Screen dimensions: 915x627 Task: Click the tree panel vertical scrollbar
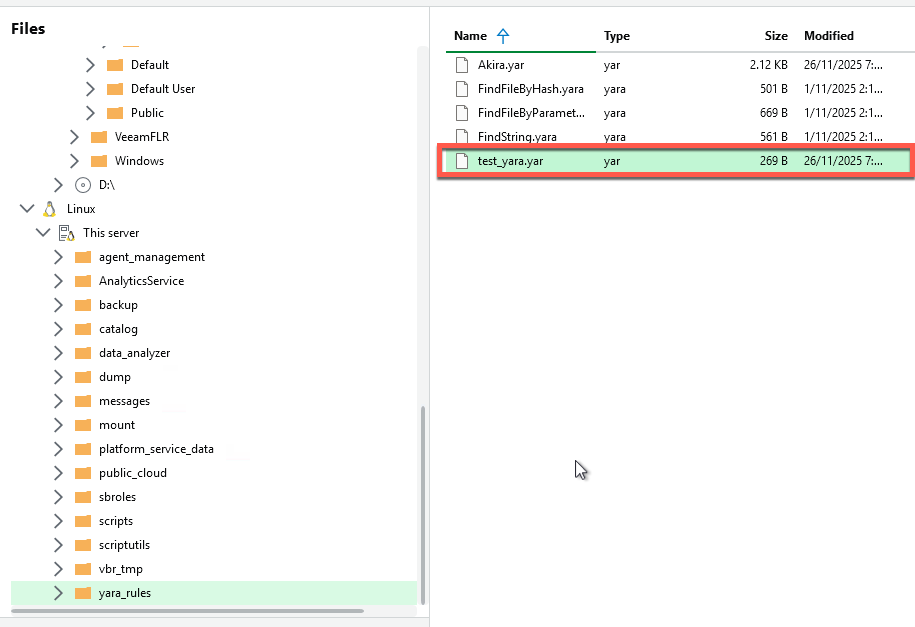(422, 500)
